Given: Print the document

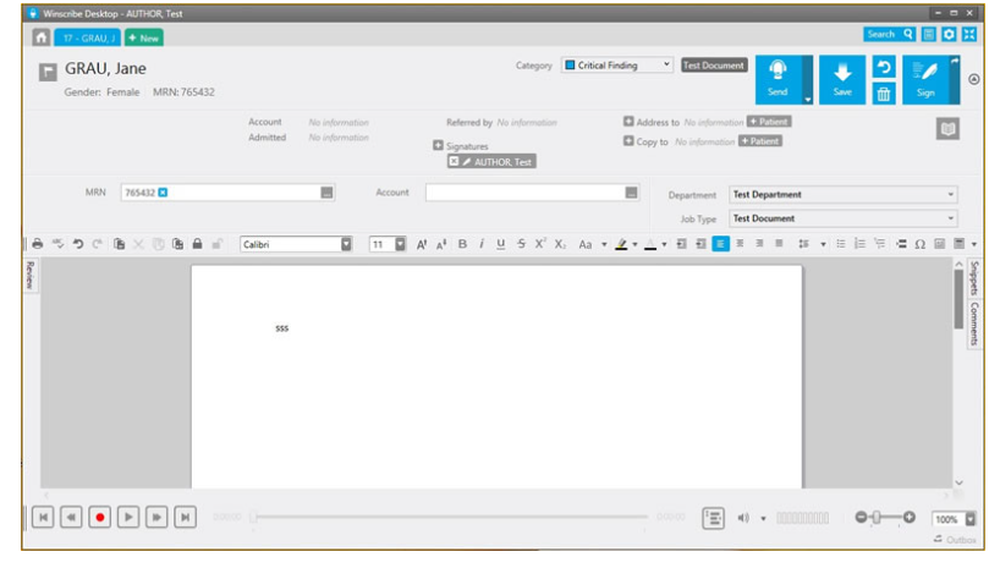Looking at the screenshot, I should coord(38,244).
